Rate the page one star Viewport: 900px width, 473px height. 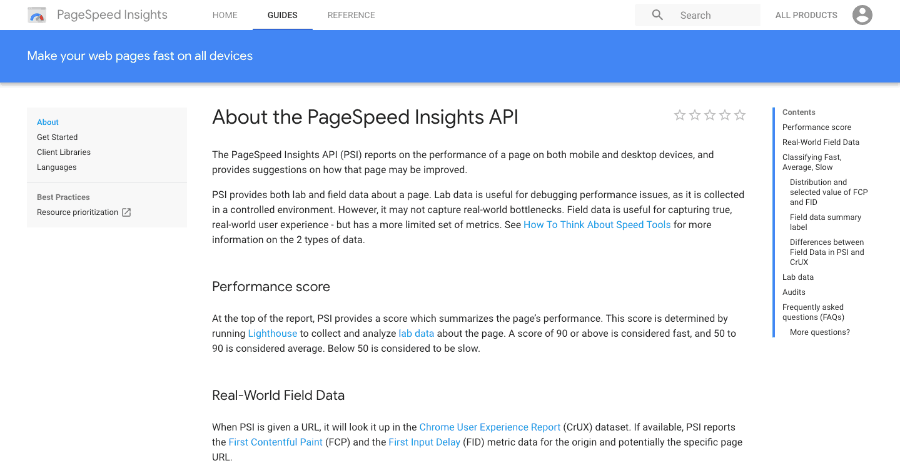[x=680, y=115]
